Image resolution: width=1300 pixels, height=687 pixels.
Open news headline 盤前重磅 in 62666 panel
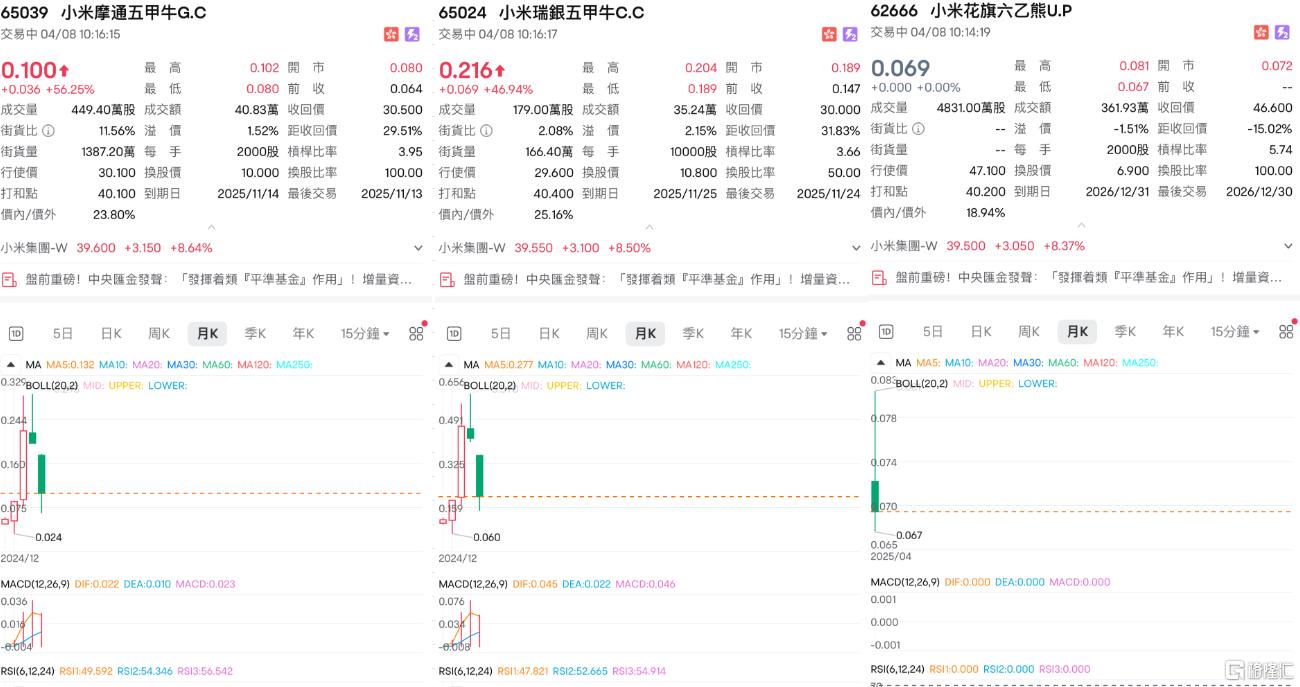(1088, 277)
